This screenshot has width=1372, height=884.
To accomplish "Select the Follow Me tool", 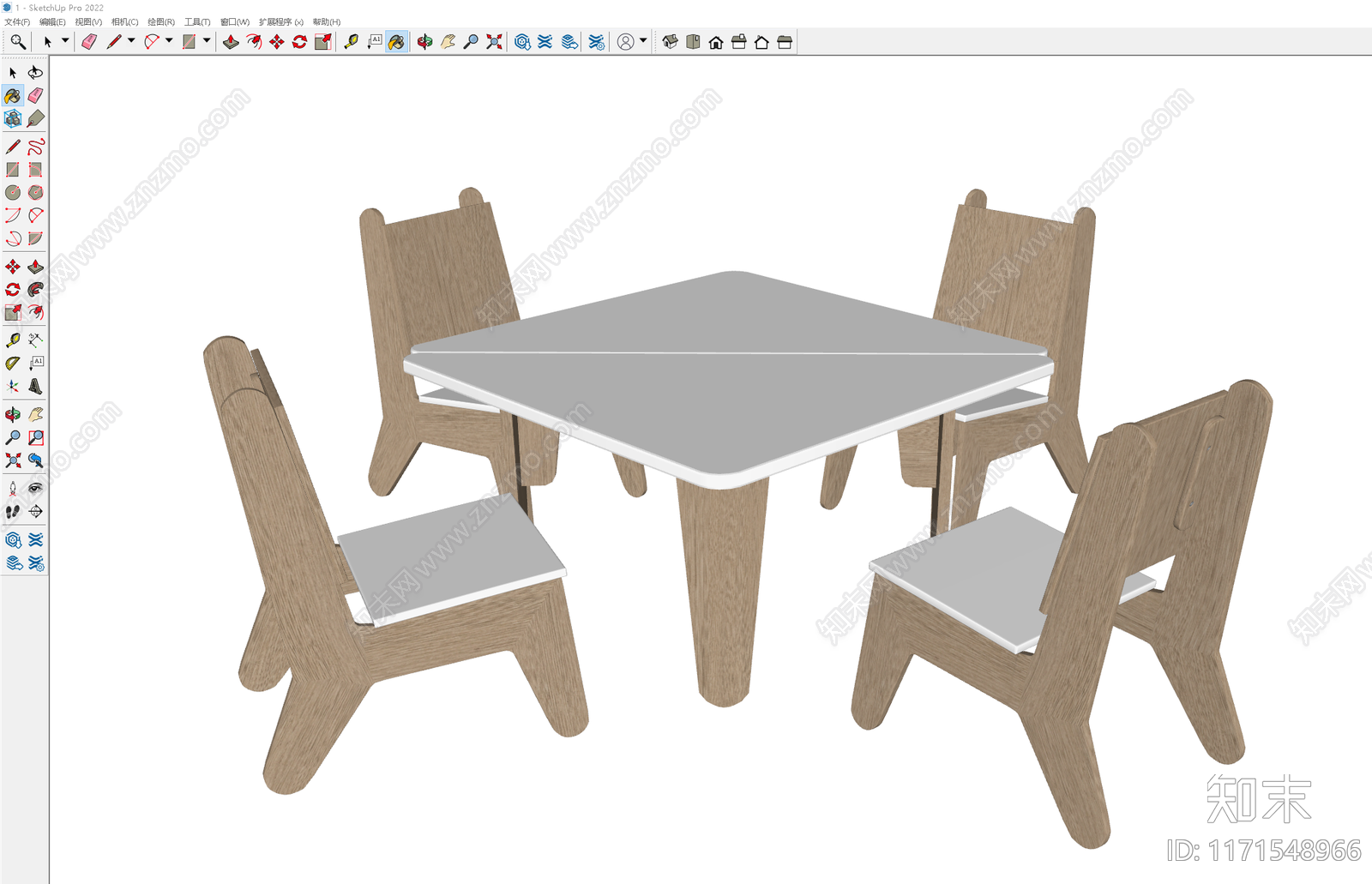I will point(35,290).
